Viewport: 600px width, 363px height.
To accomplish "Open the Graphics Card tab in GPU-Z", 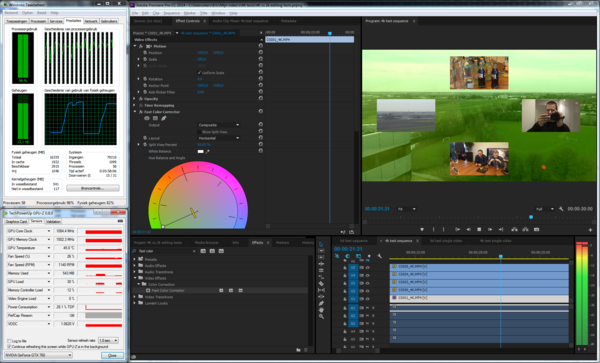I will [x=16, y=221].
